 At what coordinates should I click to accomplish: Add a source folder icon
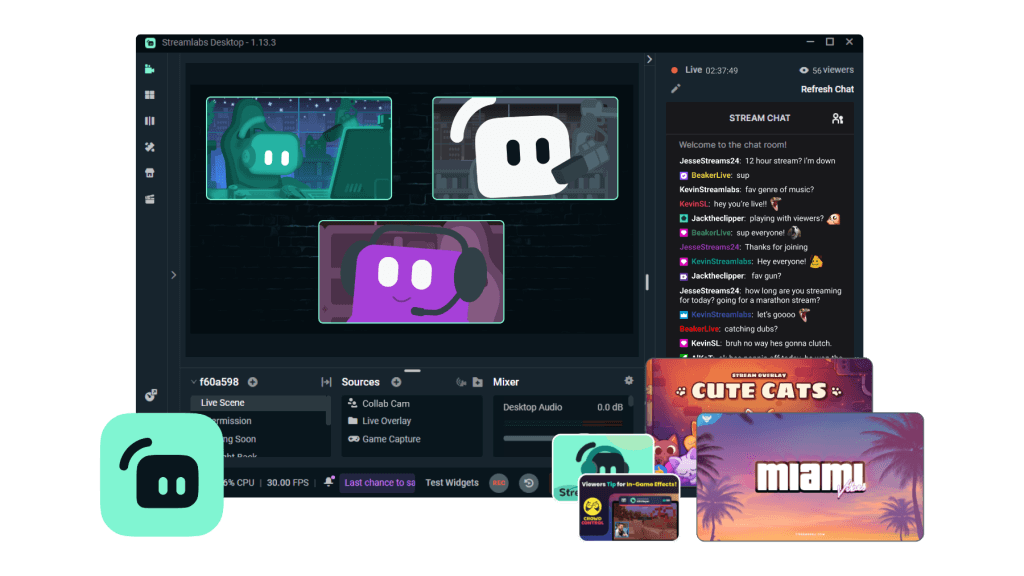[477, 382]
